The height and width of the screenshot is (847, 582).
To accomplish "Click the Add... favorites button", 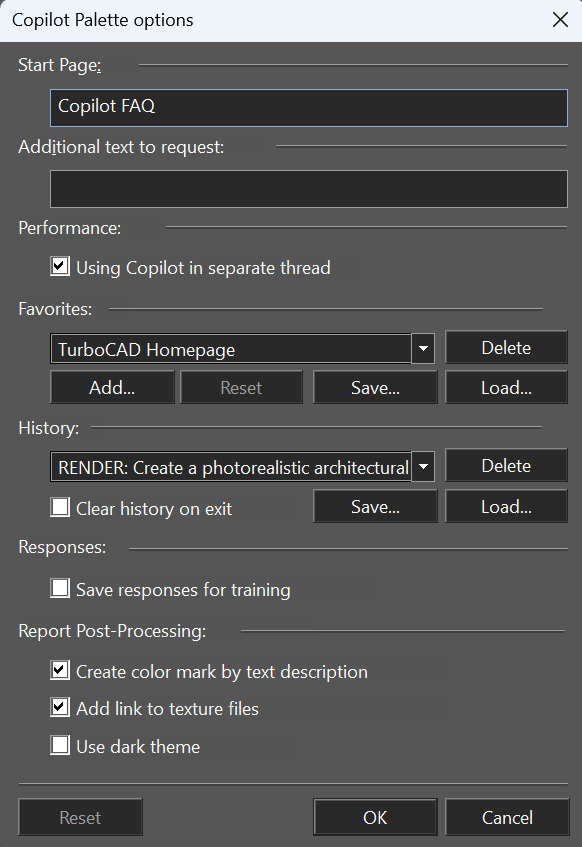I will 112,387.
